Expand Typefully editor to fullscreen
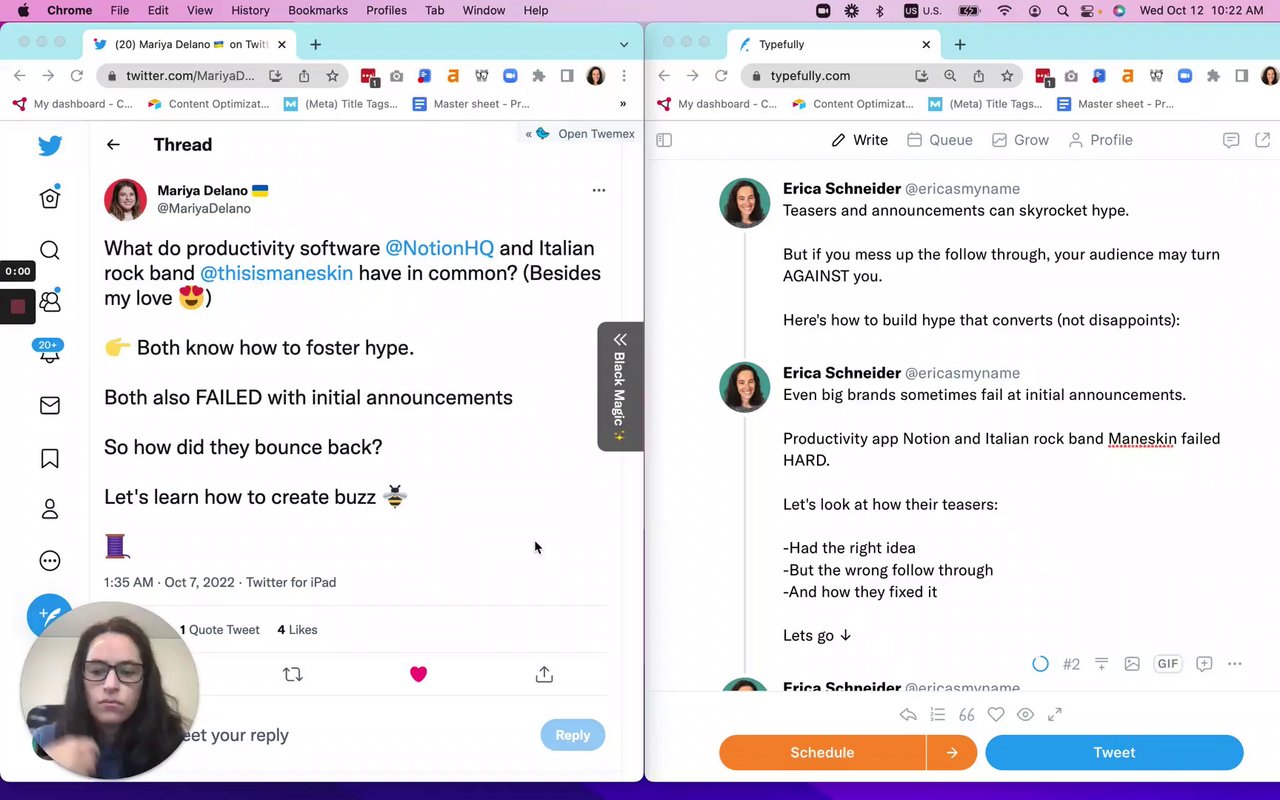 [x=1054, y=714]
